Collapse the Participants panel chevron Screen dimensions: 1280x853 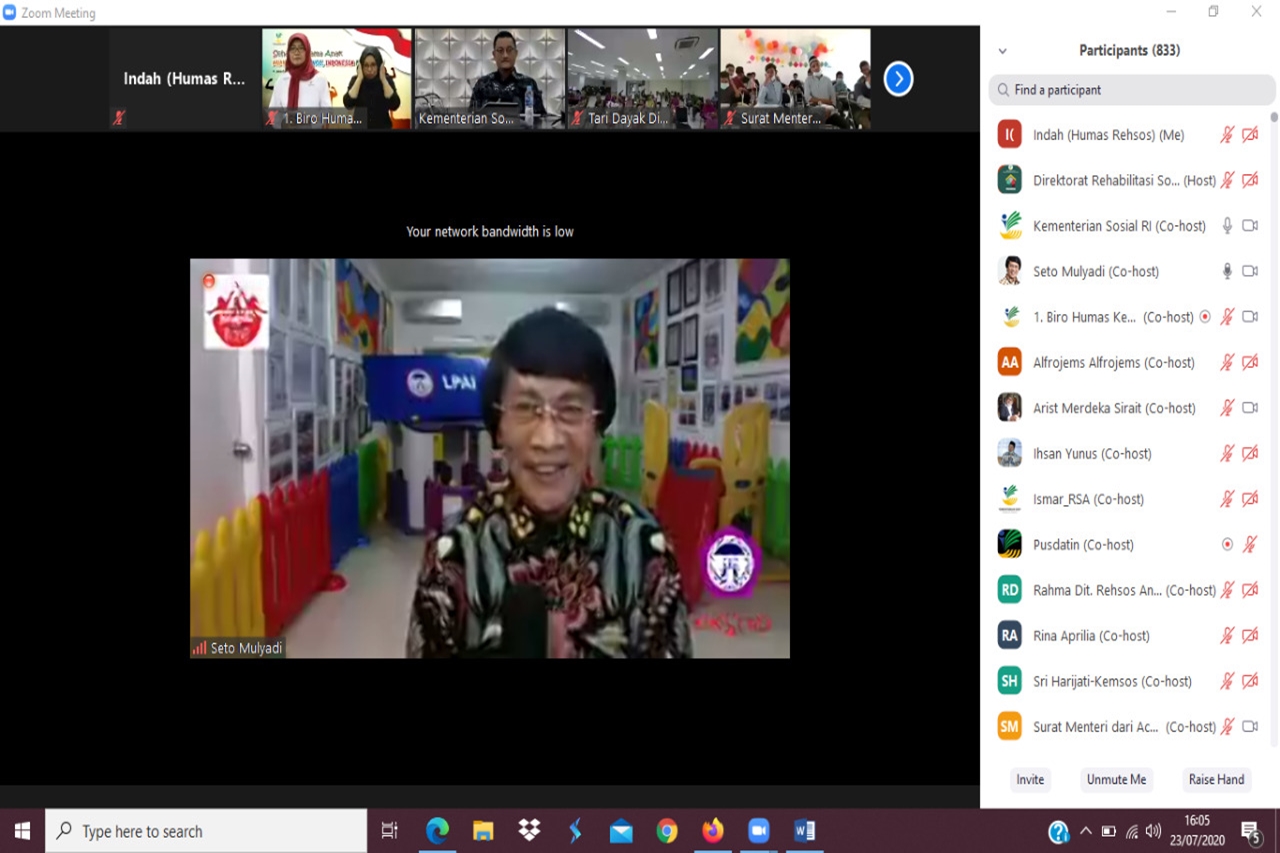pyautogui.click(x=1002, y=51)
